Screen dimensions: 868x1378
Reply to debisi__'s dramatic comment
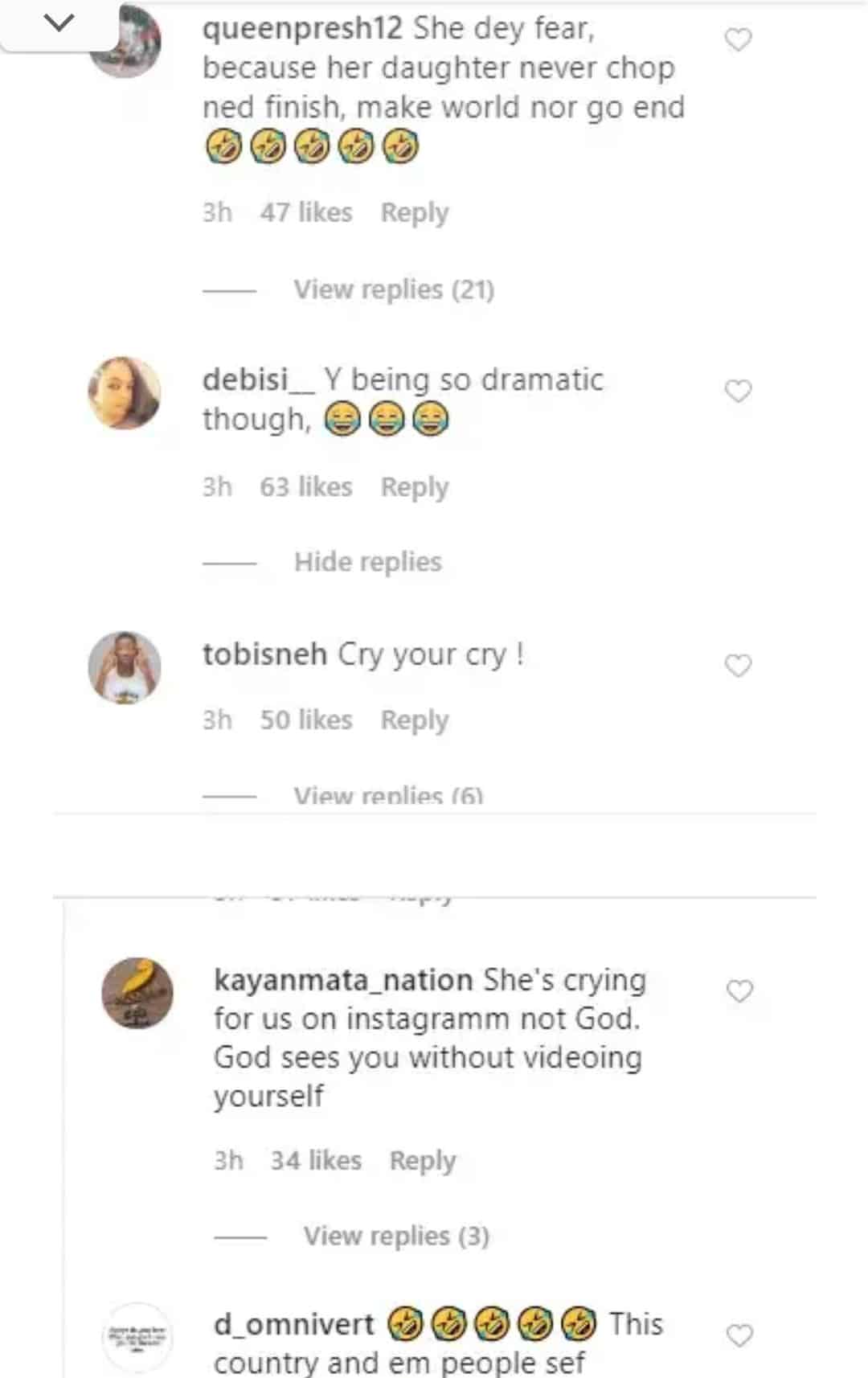[x=415, y=487]
